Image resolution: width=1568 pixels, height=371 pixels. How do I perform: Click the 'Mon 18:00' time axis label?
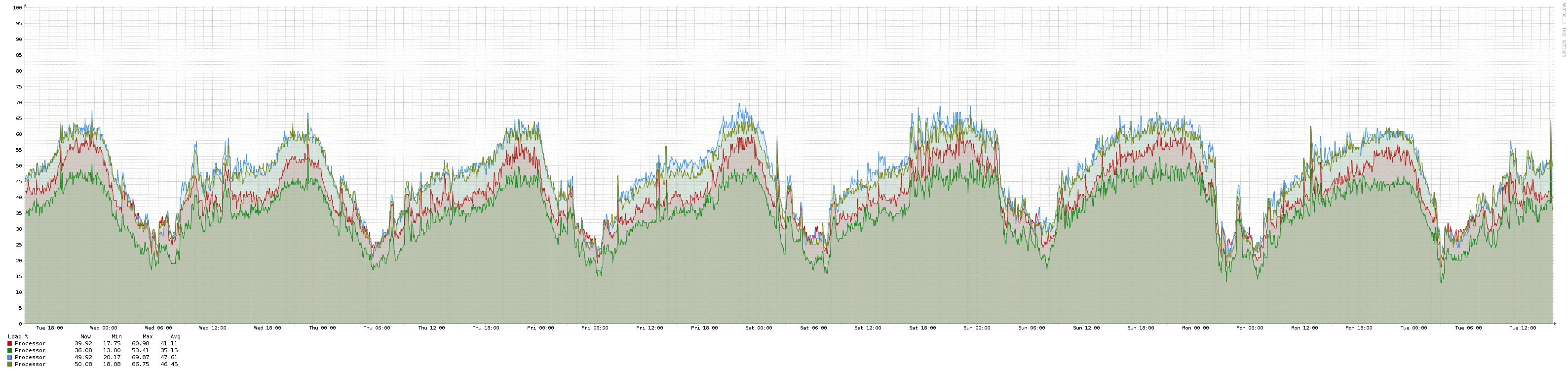tap(1359, 329)
